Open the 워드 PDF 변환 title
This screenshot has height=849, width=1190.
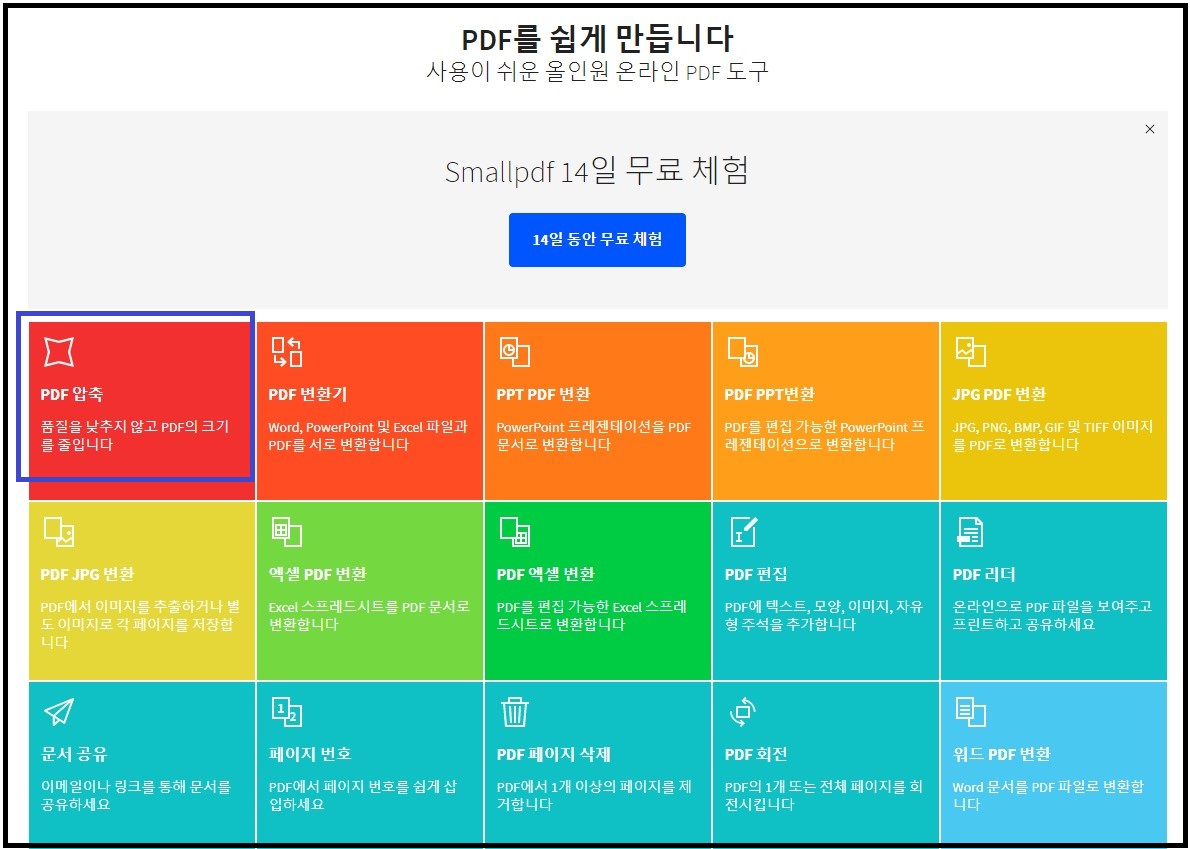point(1002,754)
